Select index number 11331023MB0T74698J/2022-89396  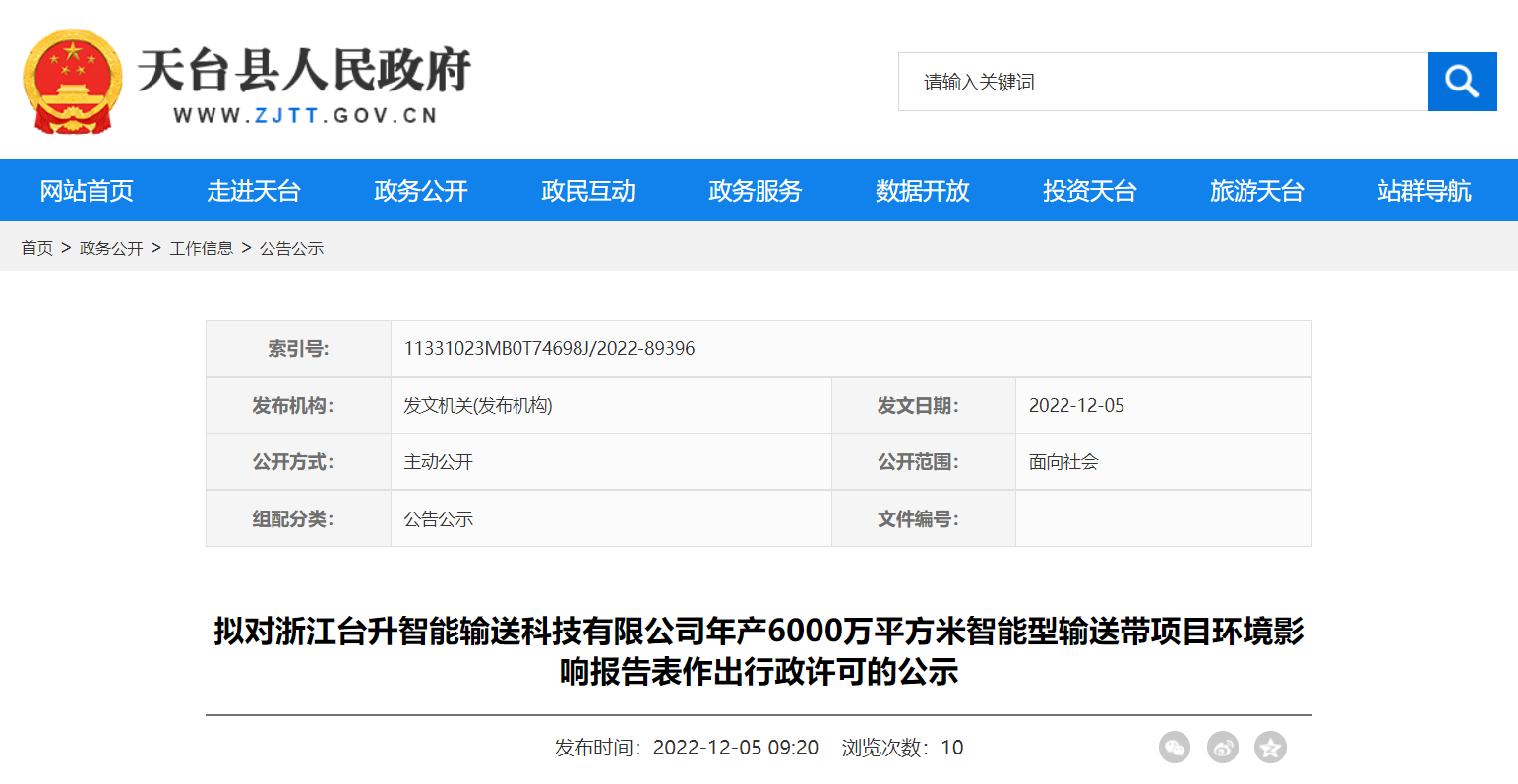coord(549,348)
